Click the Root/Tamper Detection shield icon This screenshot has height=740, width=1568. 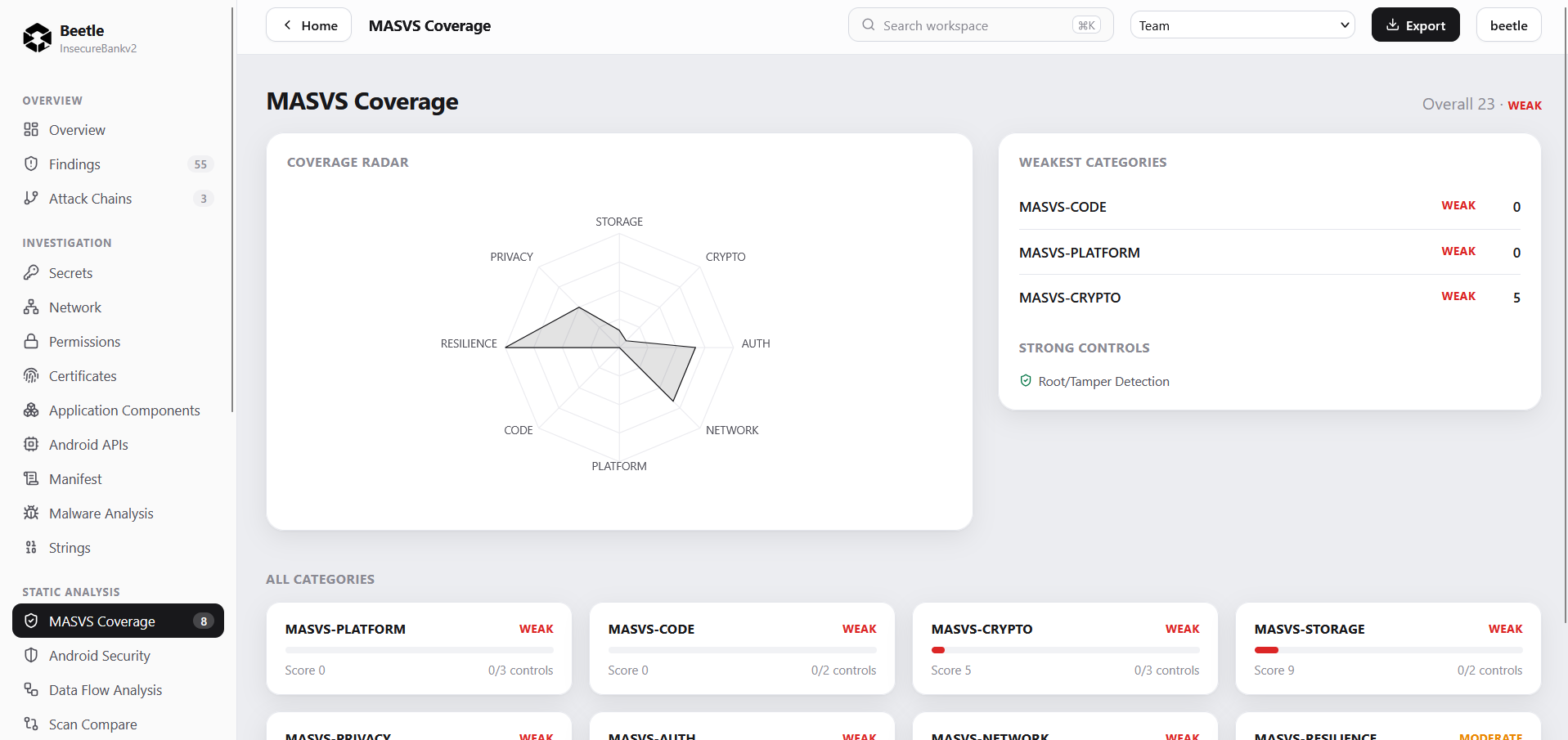(x=1026, y=380)
